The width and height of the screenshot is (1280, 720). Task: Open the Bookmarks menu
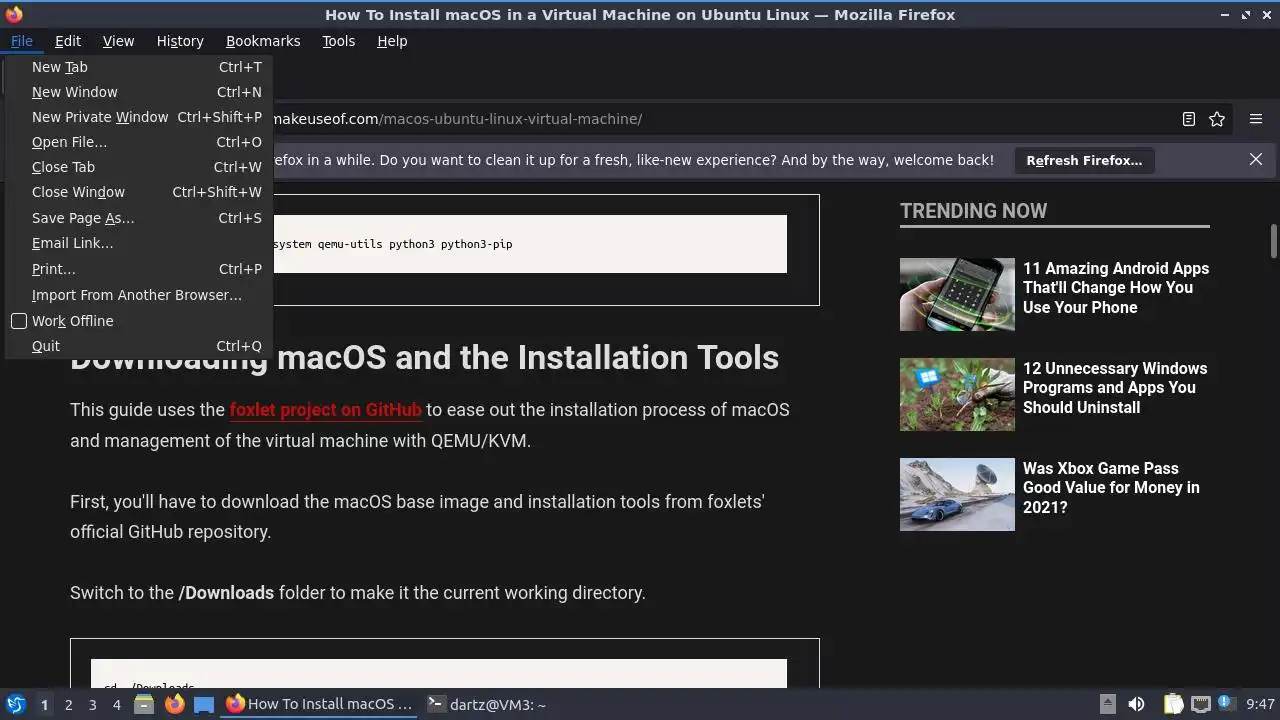[x=263, y=41]
